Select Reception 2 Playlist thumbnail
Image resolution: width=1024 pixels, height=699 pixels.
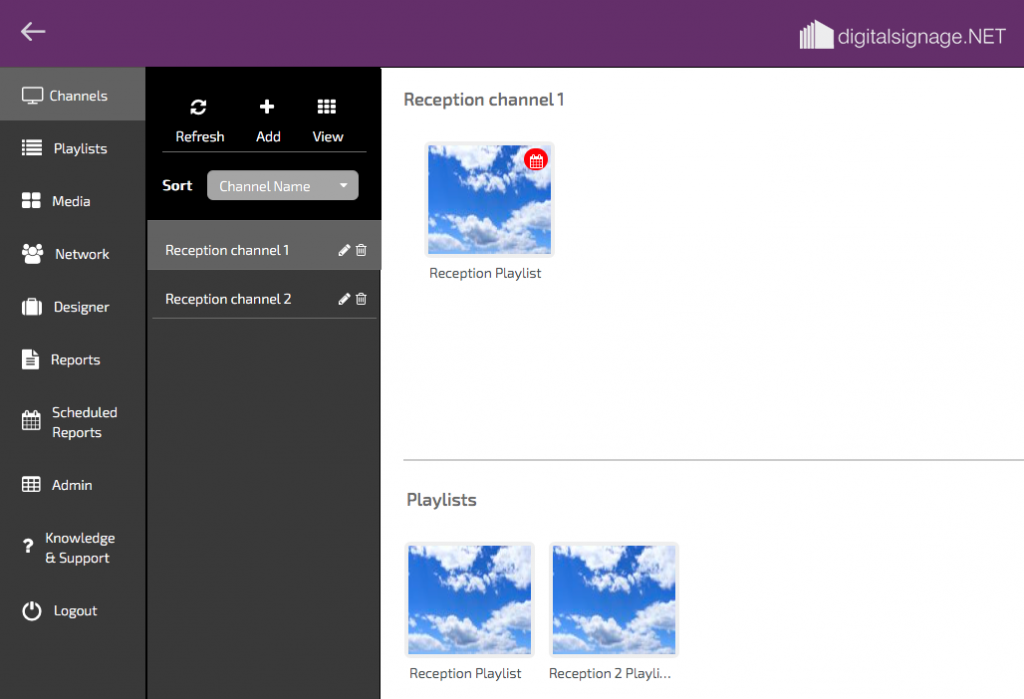(614, 599)
